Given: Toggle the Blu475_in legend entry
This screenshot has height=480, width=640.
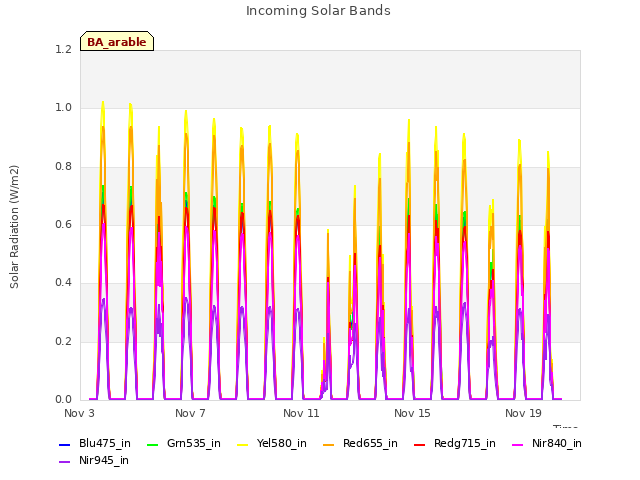Looking at the screenshot, I should [95, 444].
